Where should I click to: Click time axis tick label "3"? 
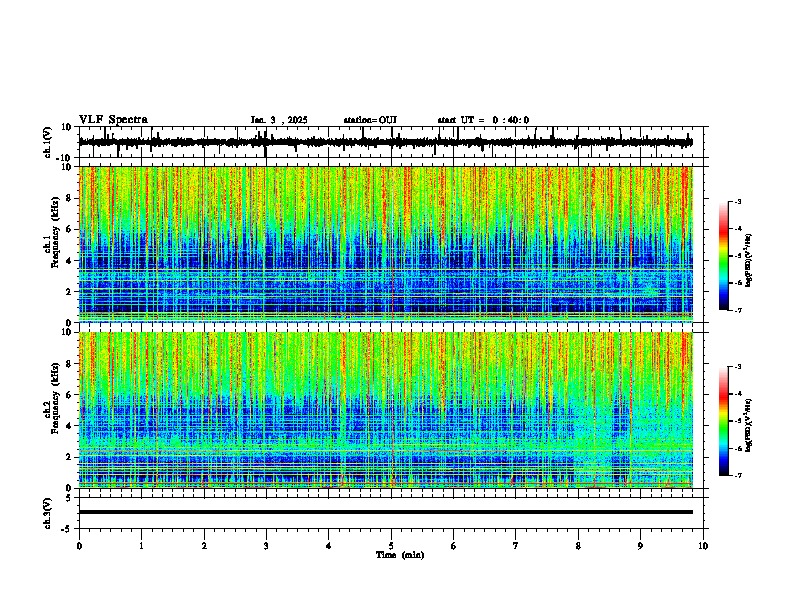point(266,546)
